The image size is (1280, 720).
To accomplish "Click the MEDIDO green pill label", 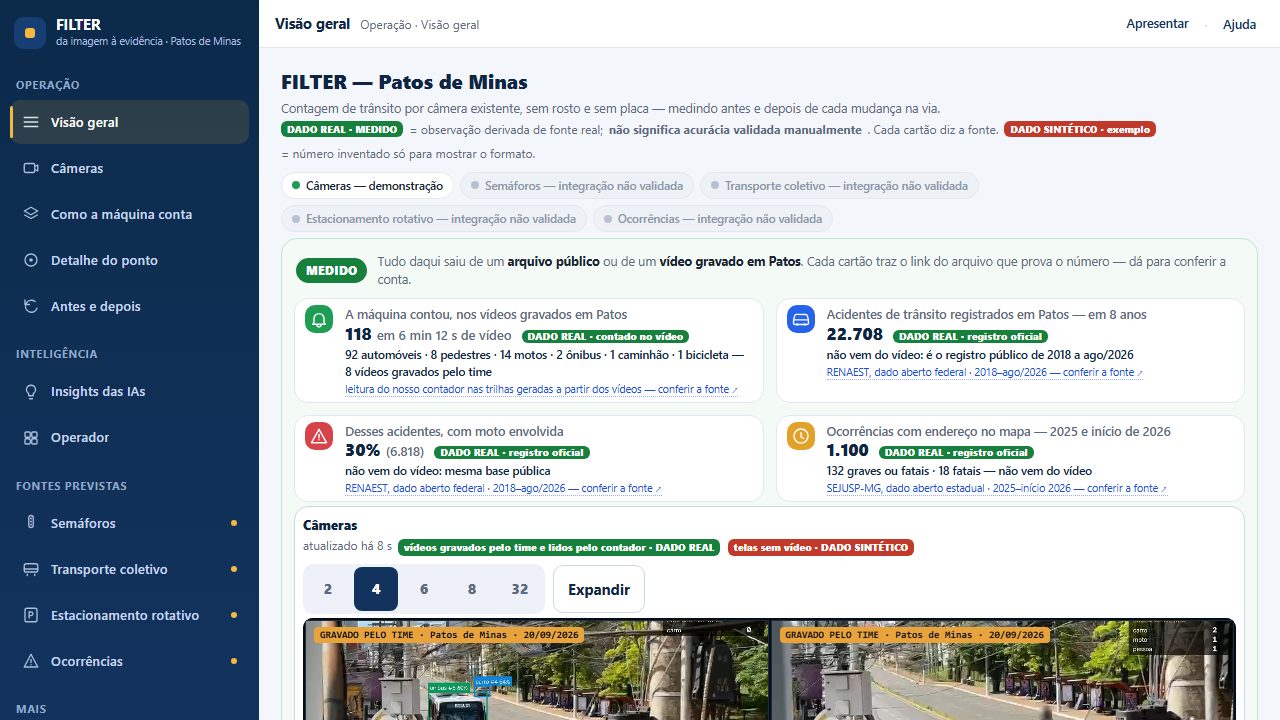I will tap(331, 270).
